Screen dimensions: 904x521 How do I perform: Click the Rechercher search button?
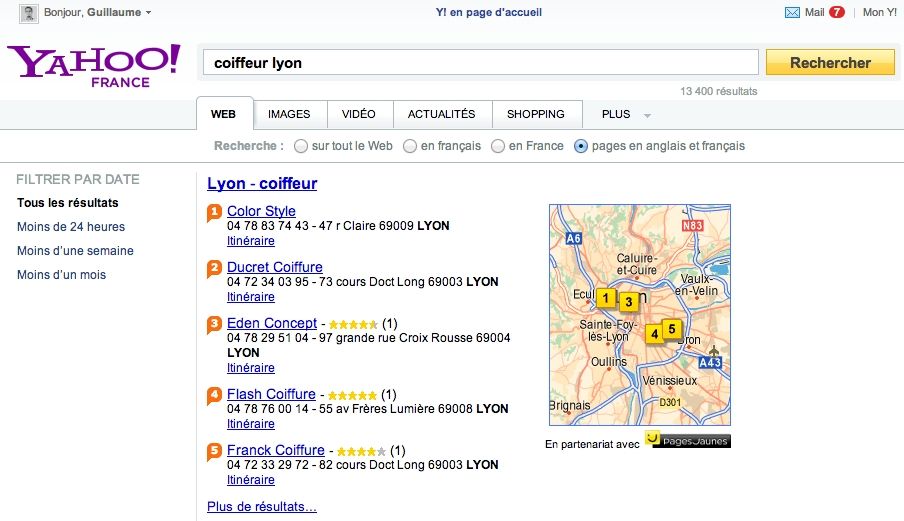(830, 62)
